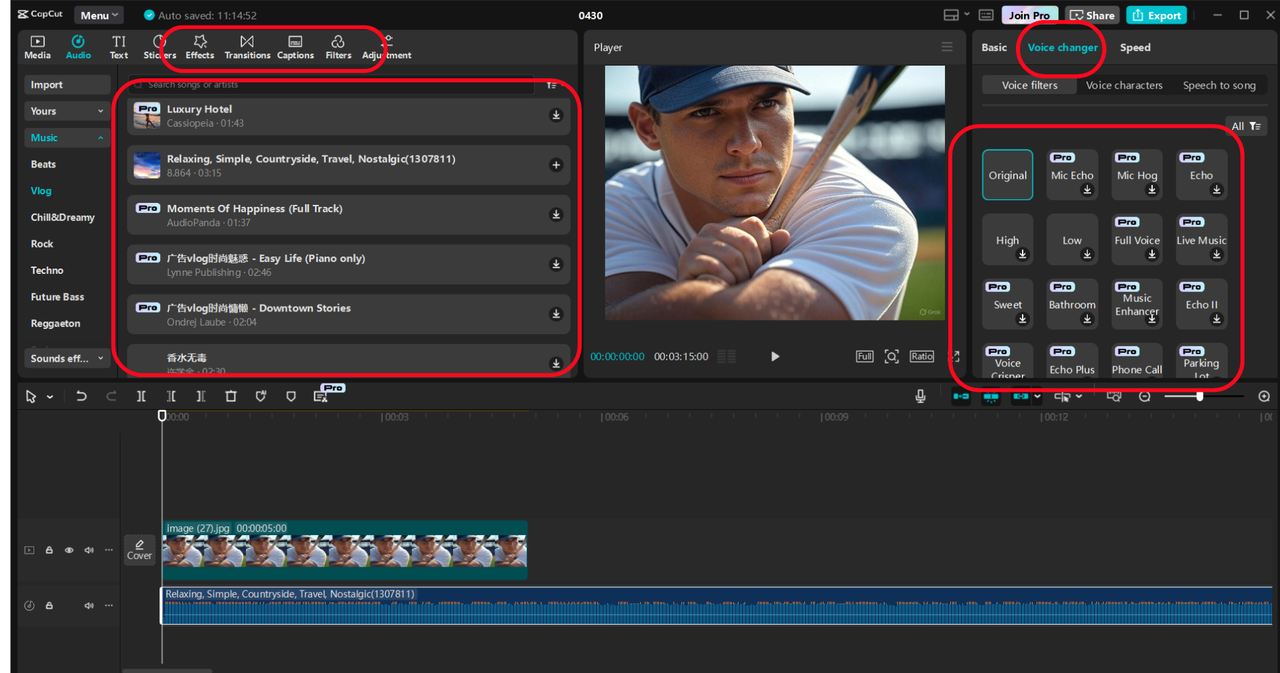Open the Menu dropdown in title bar
This screenshot has width=1280, height=673.
(99, 15)
